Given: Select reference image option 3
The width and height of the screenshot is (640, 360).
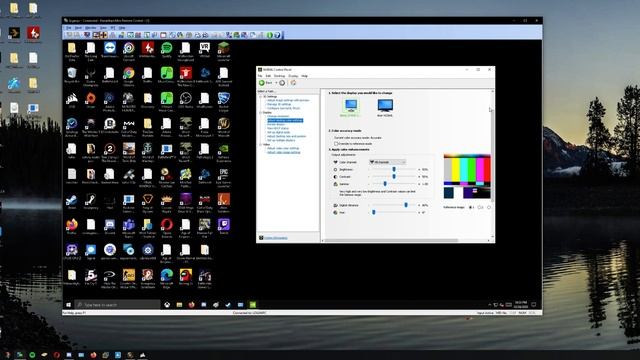Looking at the screenshot, I should [x=489, y=207].
